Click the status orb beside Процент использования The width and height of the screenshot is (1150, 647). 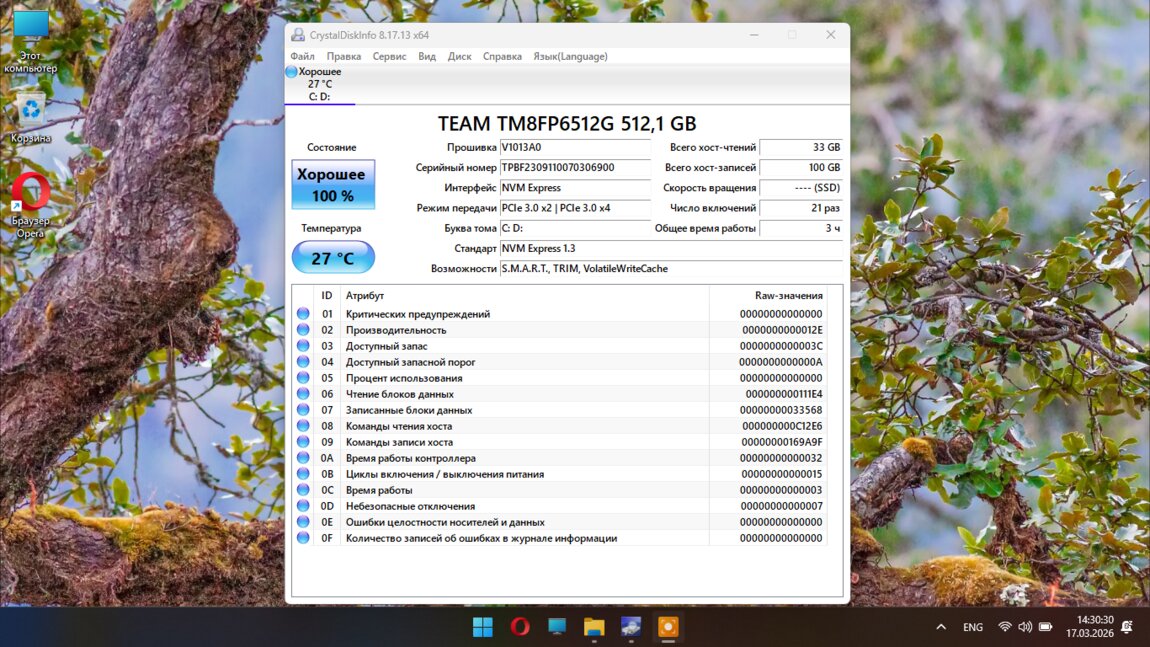[x=303, y=378]
